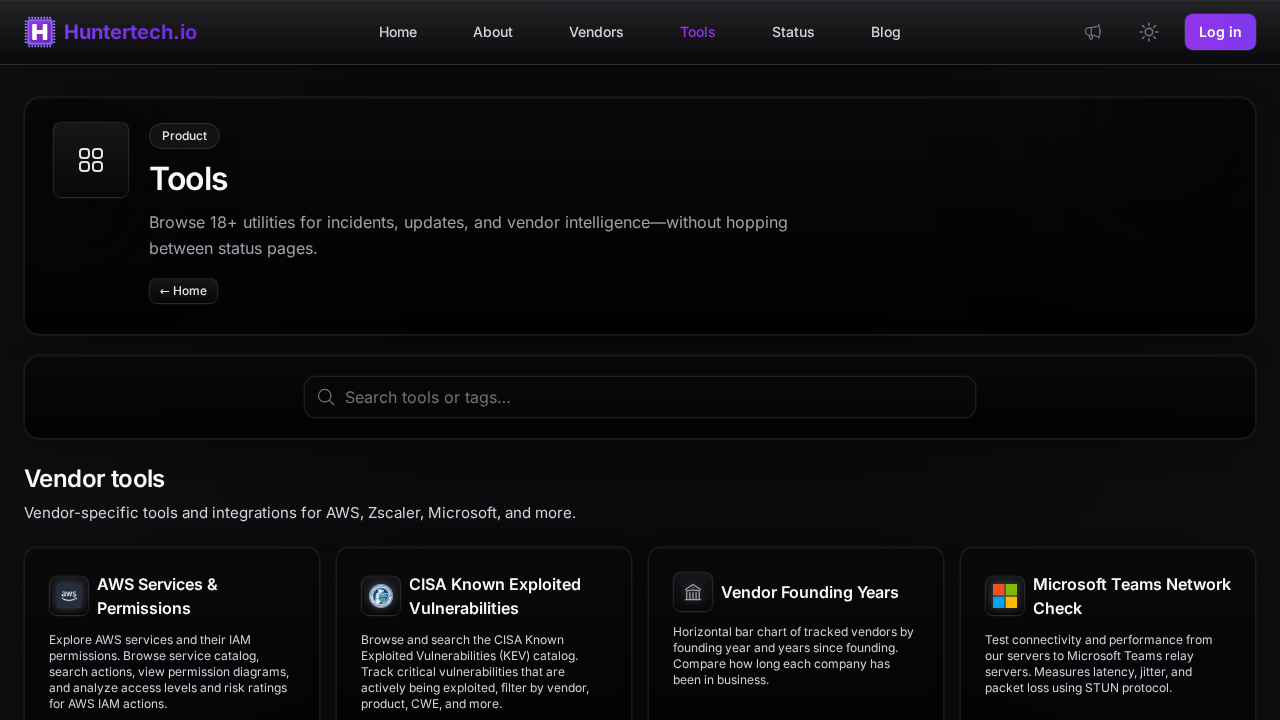Toggle the light/dark theme sun icon
The image size is (1280, 720).
click(1149, 32)
